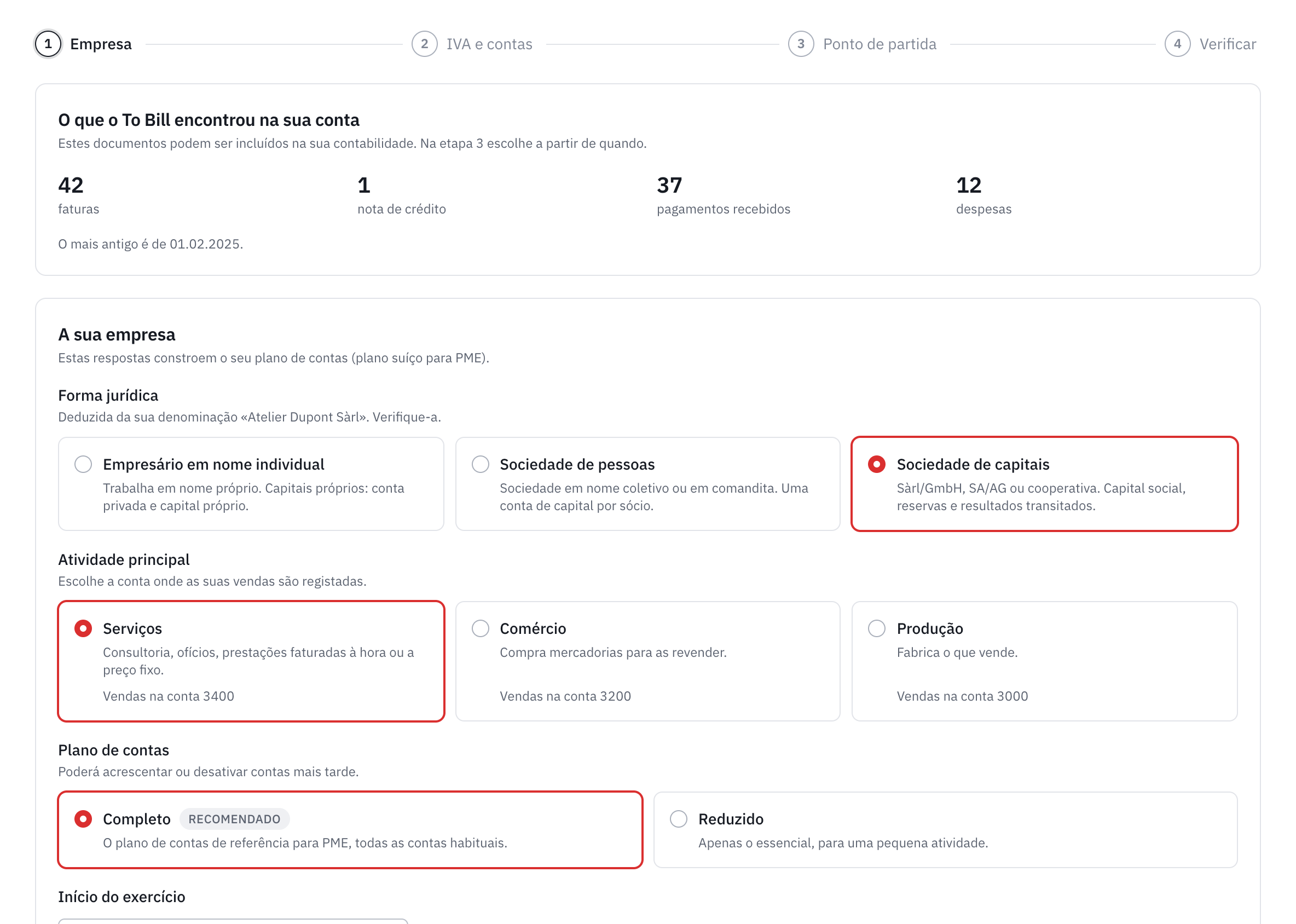Click the 42 faturas statistic

point(78,194)
